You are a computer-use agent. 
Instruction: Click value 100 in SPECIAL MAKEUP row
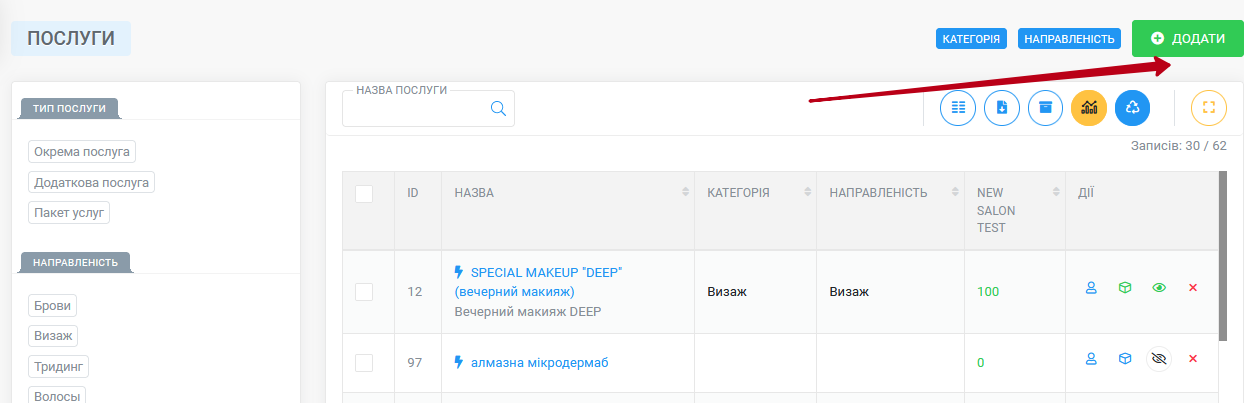point(988,292)
